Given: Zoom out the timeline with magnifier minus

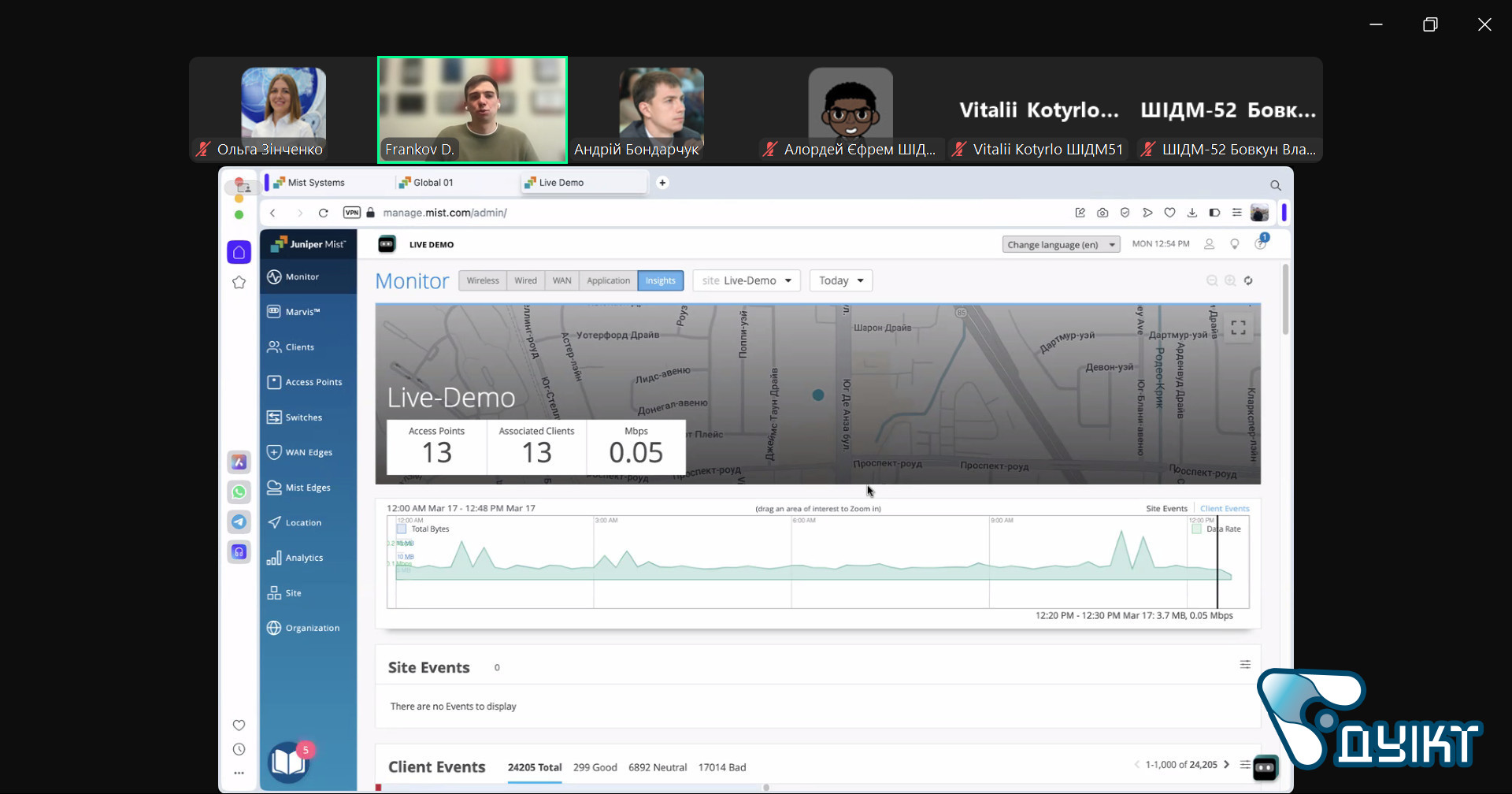Looking at the screenshot, I should coord(1212,280).
